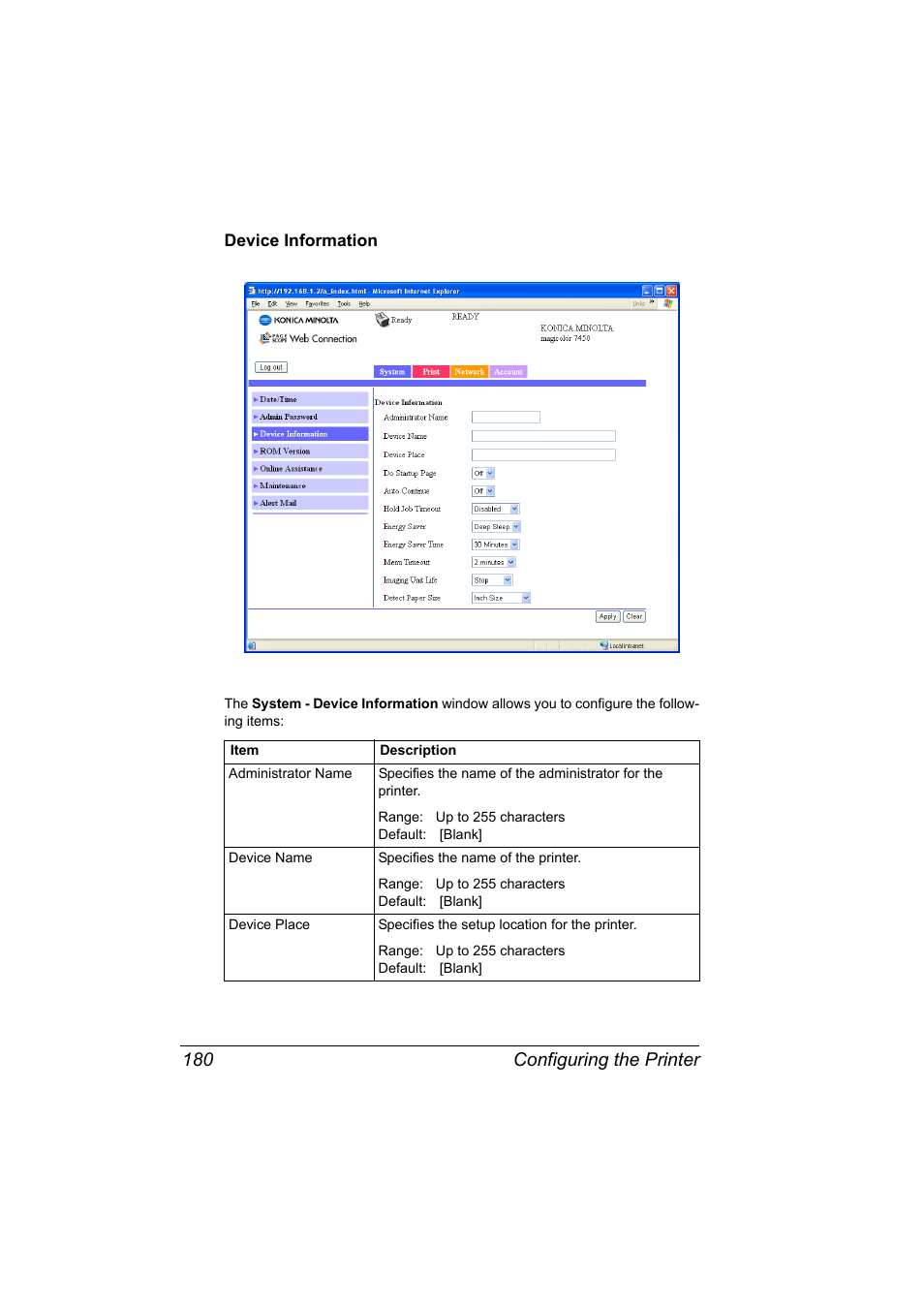Open the ROM Version page link
Image resolution: width=924 pixels, height=1308 pixels.
click(x=310, y=452)
